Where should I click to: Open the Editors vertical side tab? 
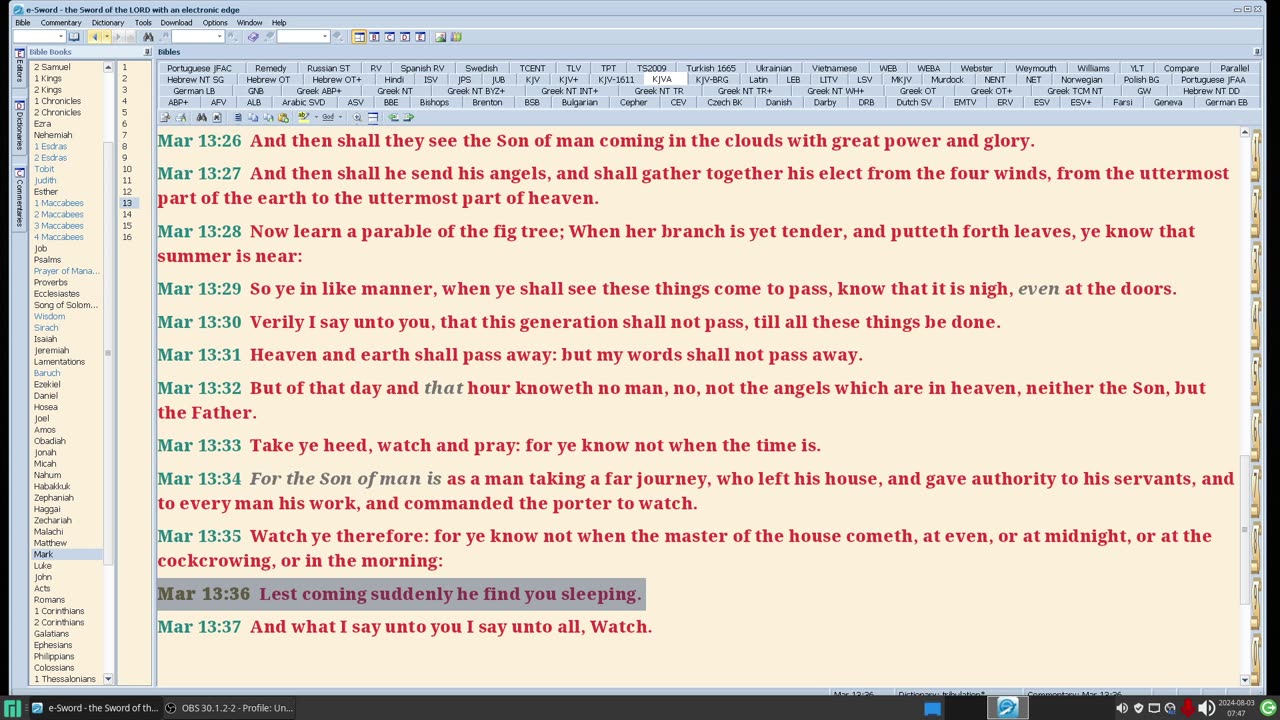[19, 66]
